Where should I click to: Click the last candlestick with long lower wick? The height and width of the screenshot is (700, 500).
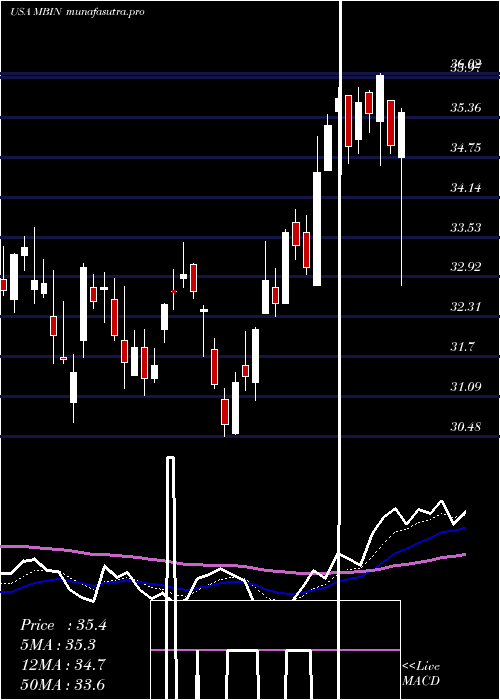point(401,196)
